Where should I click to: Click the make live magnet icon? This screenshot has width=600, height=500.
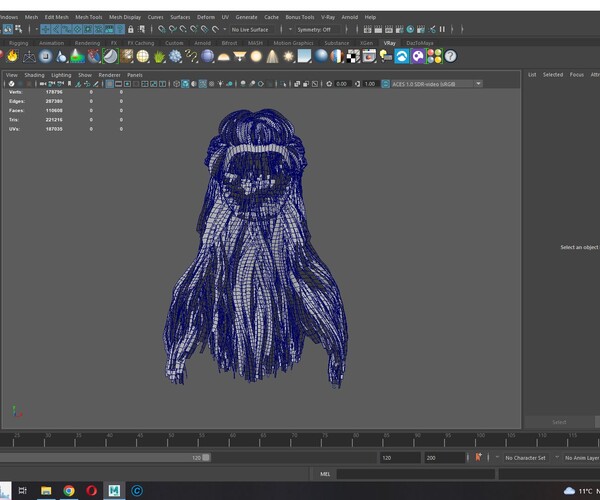pos(215,29)
